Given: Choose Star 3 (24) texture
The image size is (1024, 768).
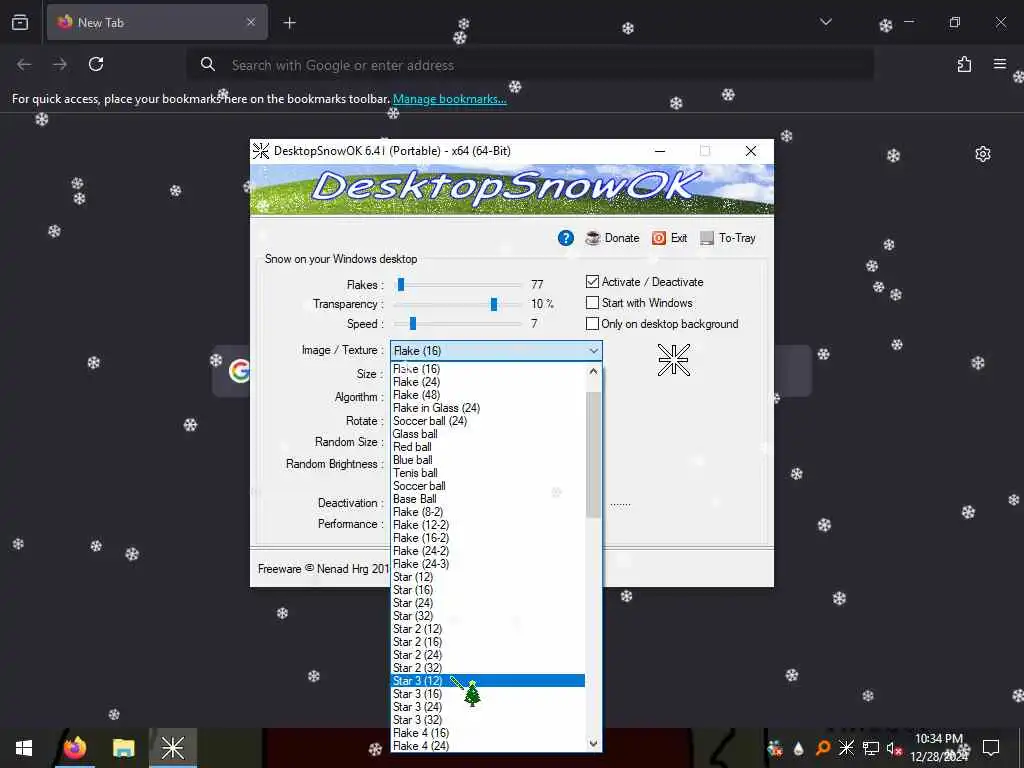Looking at the screenshot, I should [x=488, y=707].
